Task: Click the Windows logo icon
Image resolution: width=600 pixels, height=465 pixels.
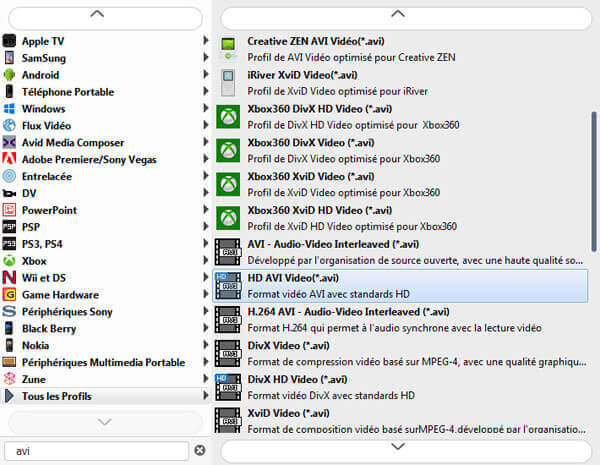Action: [x=10, y=109]
